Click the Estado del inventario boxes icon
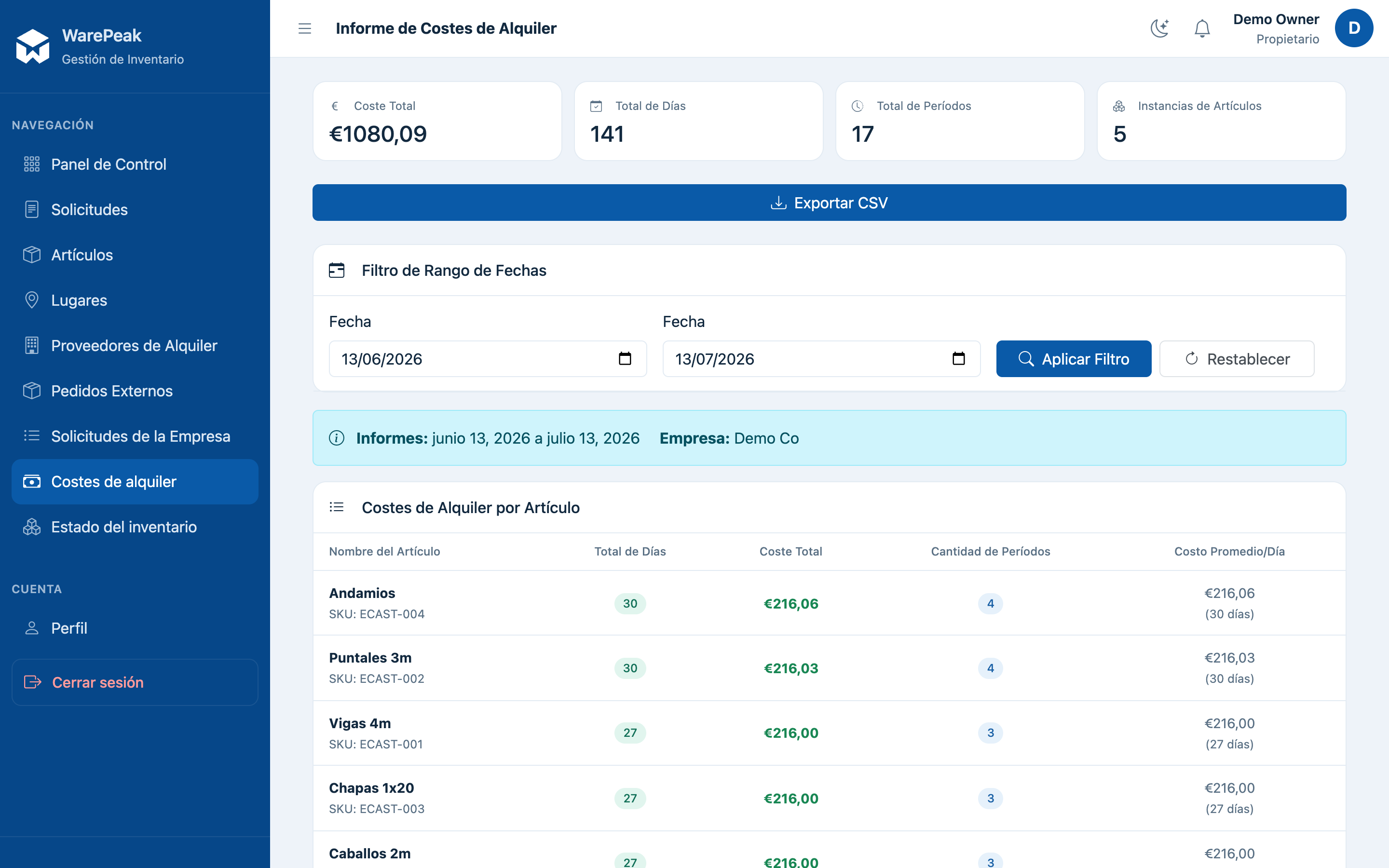Image resolution: width=1389 pixels, height=868 pixels. (31, 527)
